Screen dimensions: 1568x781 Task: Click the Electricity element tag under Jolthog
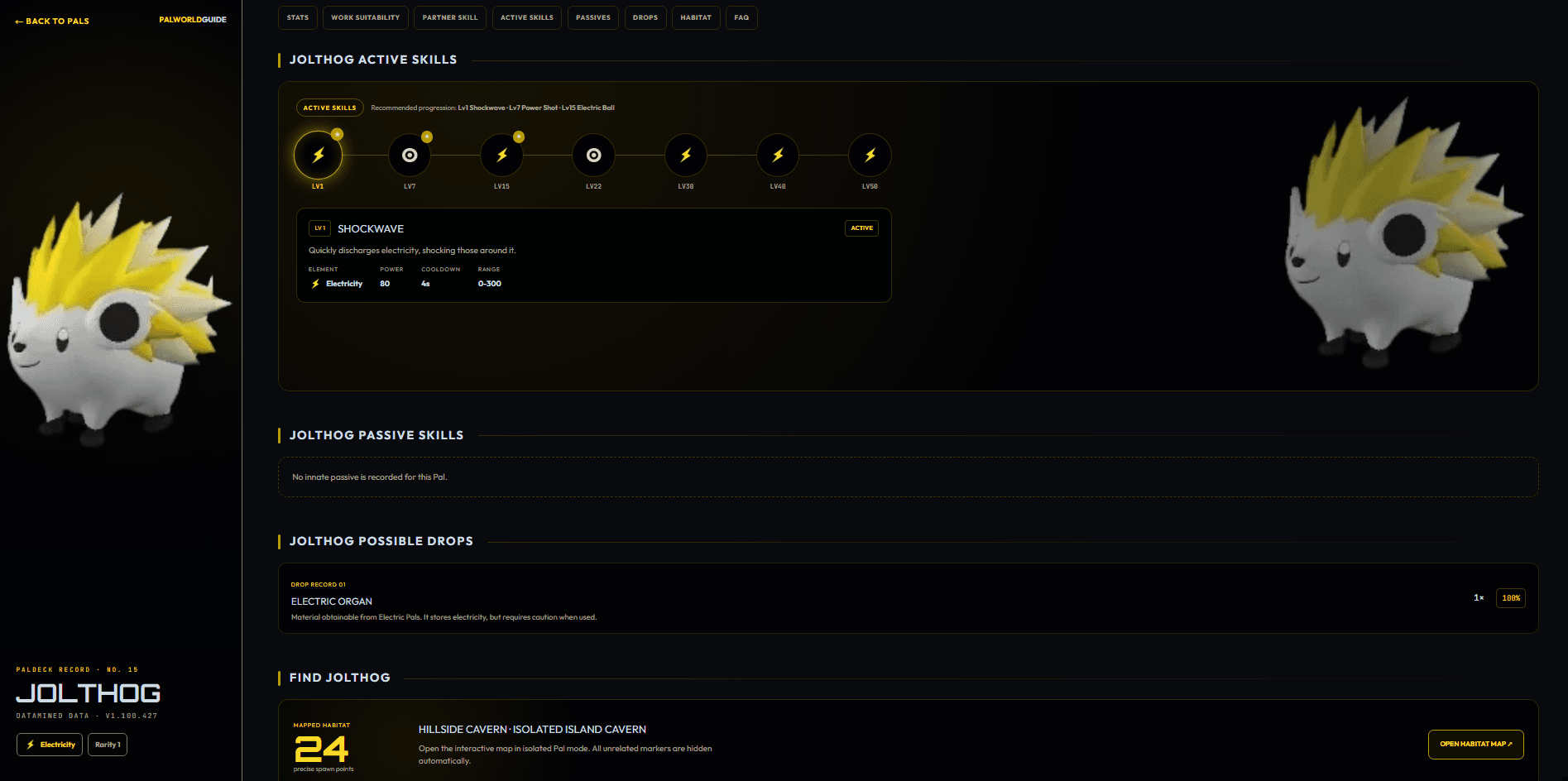tap(50, 745)
